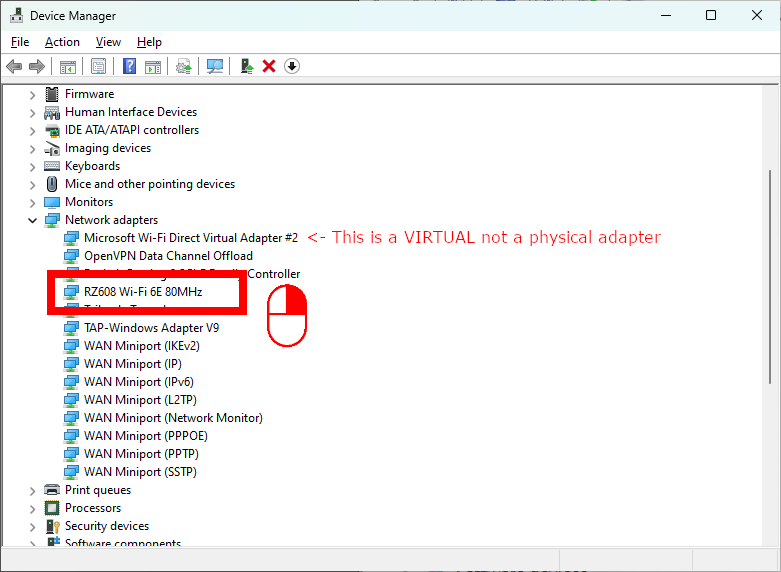Click the Help toolbar icon
Viewport: 781px width, 572px height.
pos(129,66)
